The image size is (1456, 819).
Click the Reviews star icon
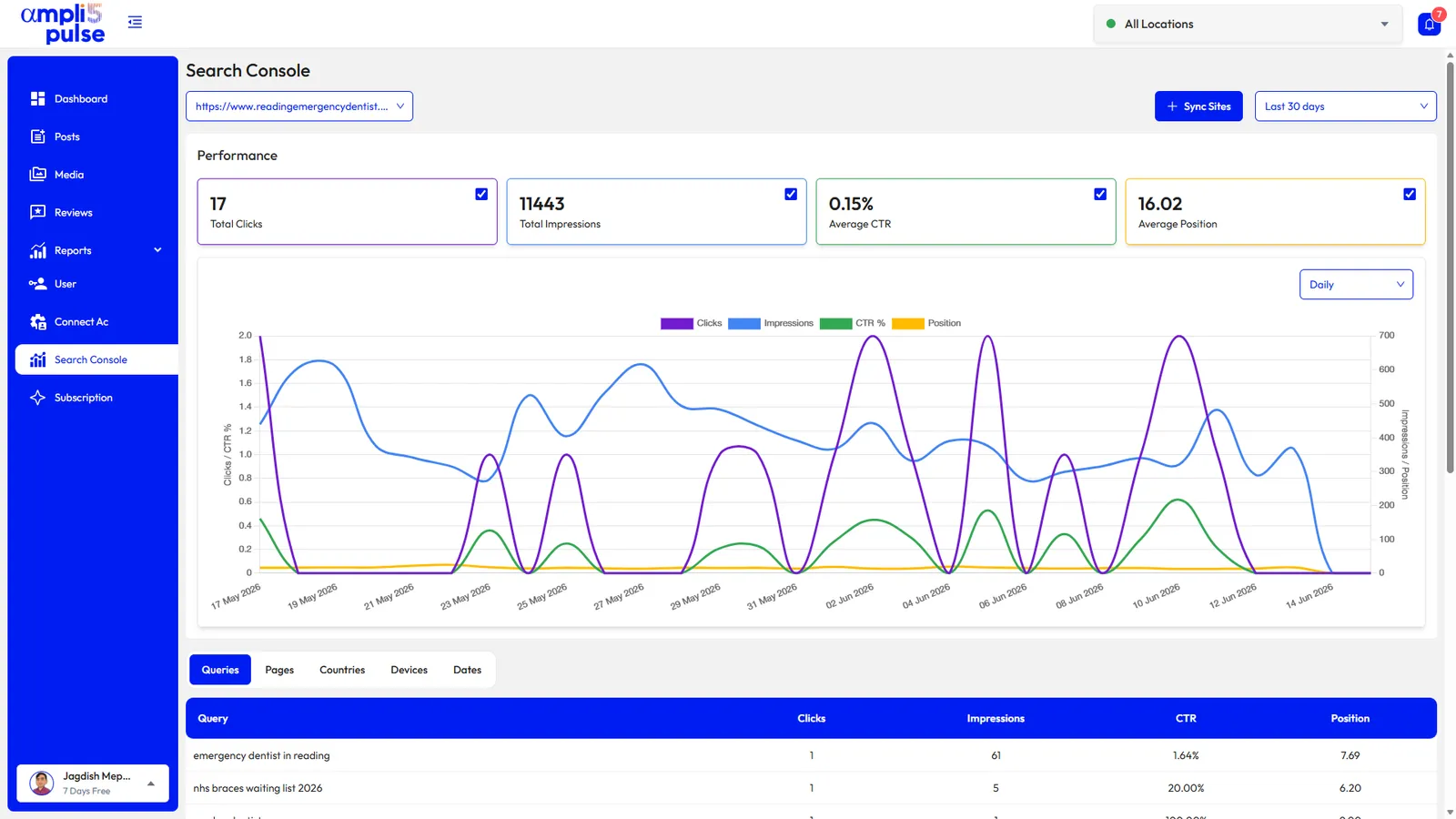pyautogui.click(x=37, y=212)
